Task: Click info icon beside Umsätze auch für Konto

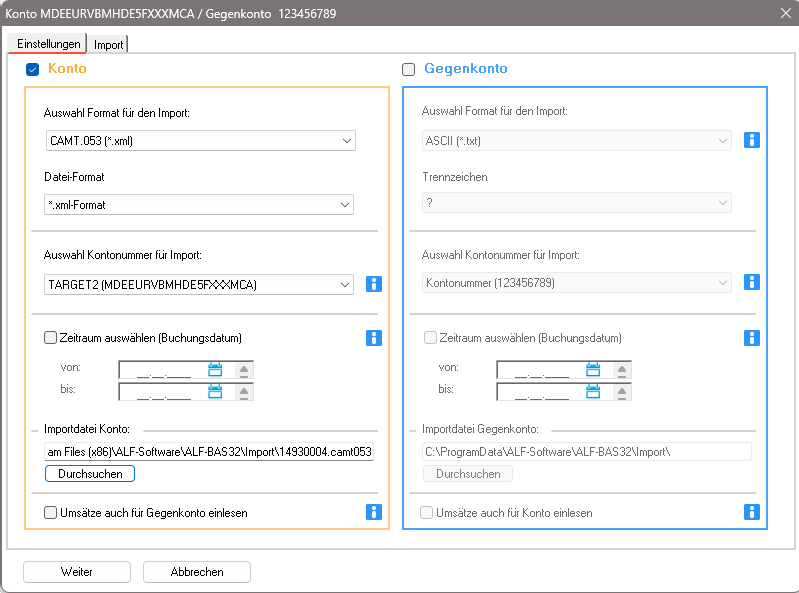Action: 752,512
